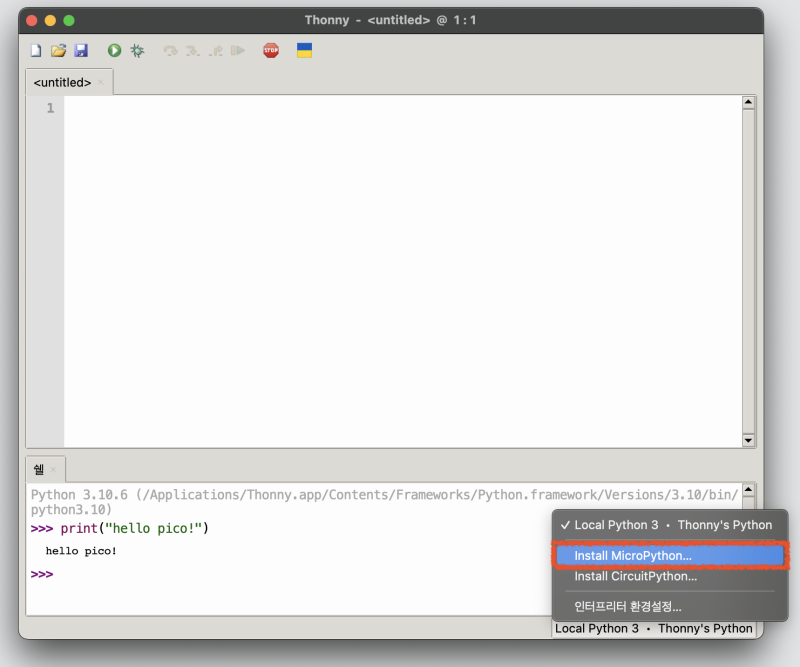
Task: Select the 쉘 shell tab
Action: (39, 469)
